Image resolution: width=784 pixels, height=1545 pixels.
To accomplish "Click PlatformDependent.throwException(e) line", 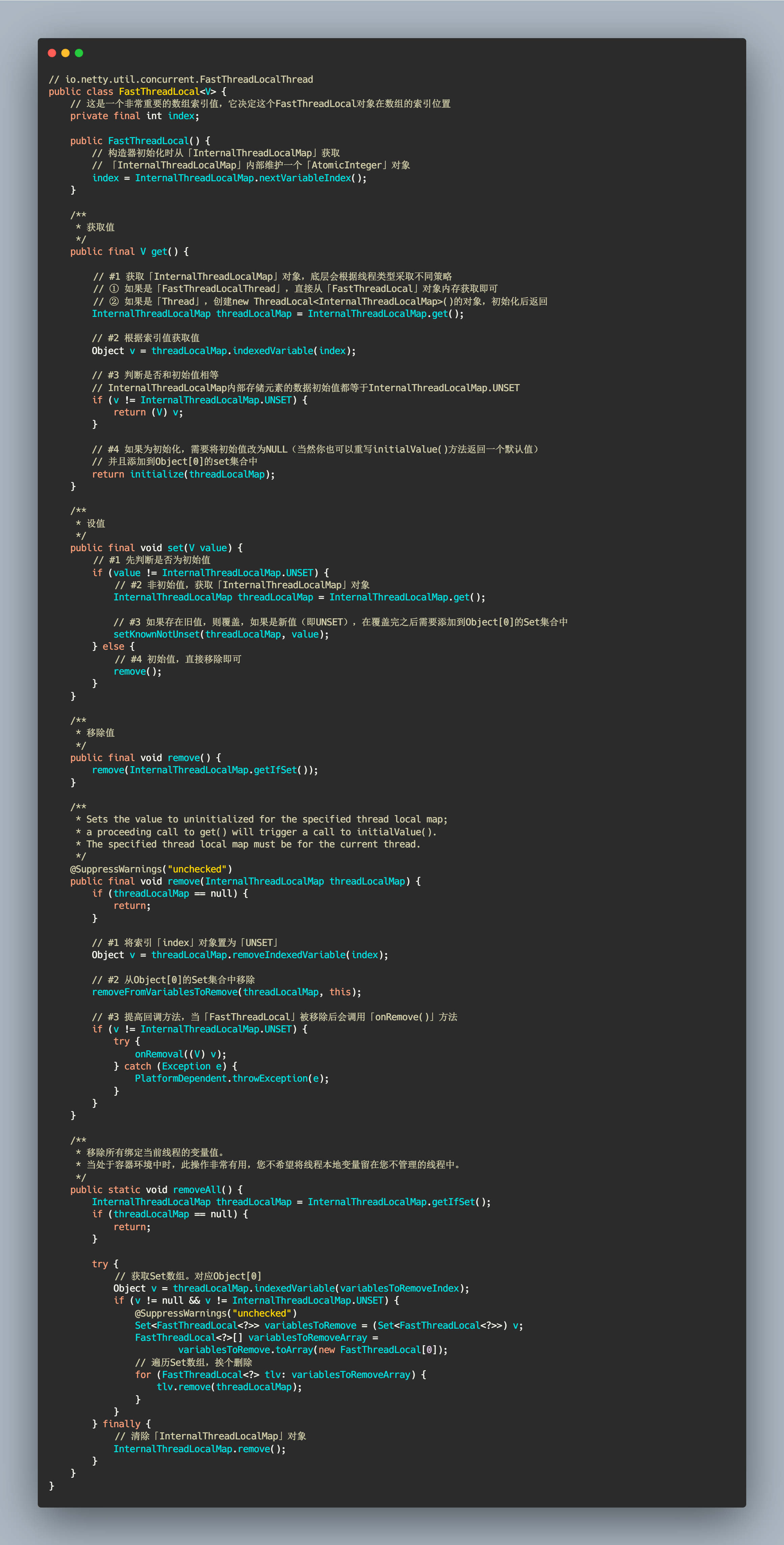I will (231, 1078).
